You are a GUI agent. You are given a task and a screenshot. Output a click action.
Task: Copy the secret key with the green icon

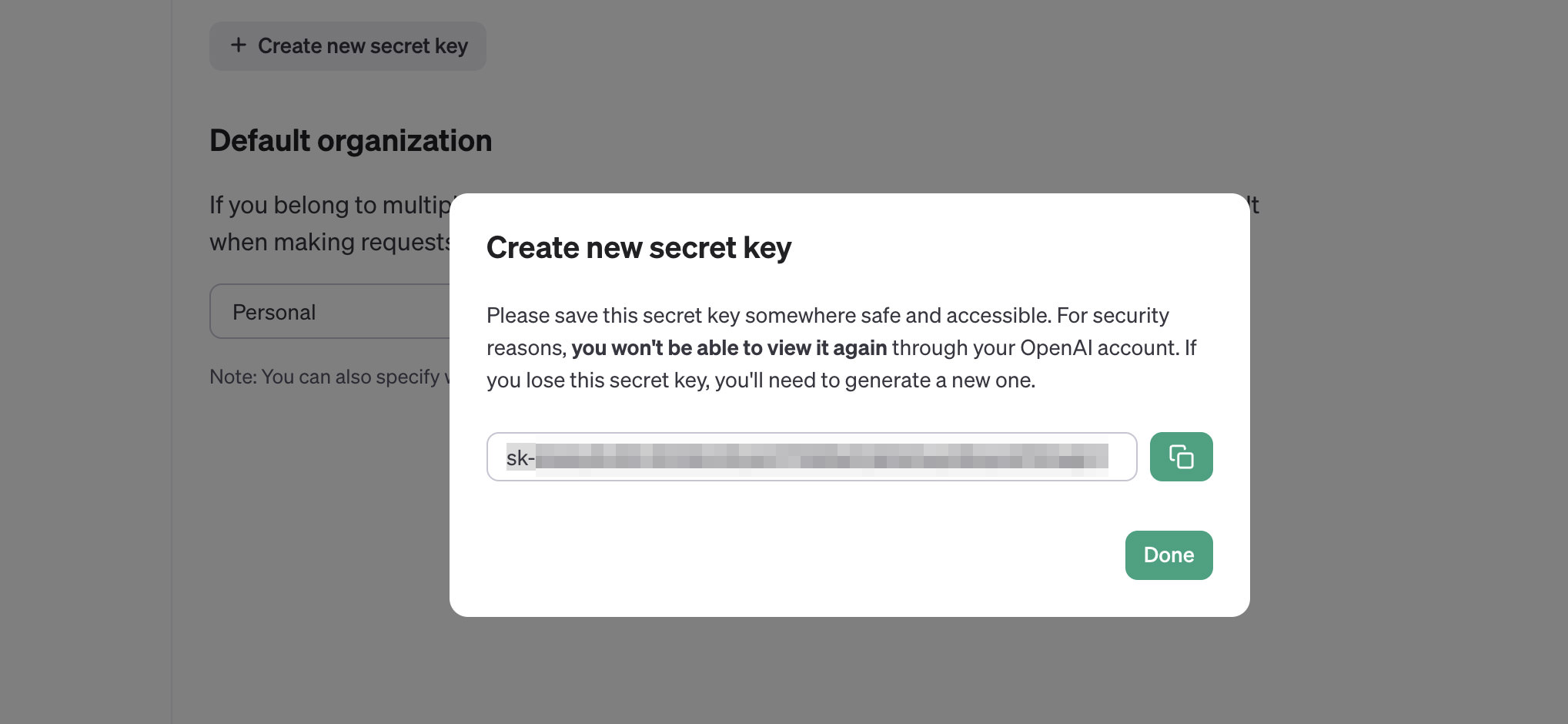(x=1181, y=457)
